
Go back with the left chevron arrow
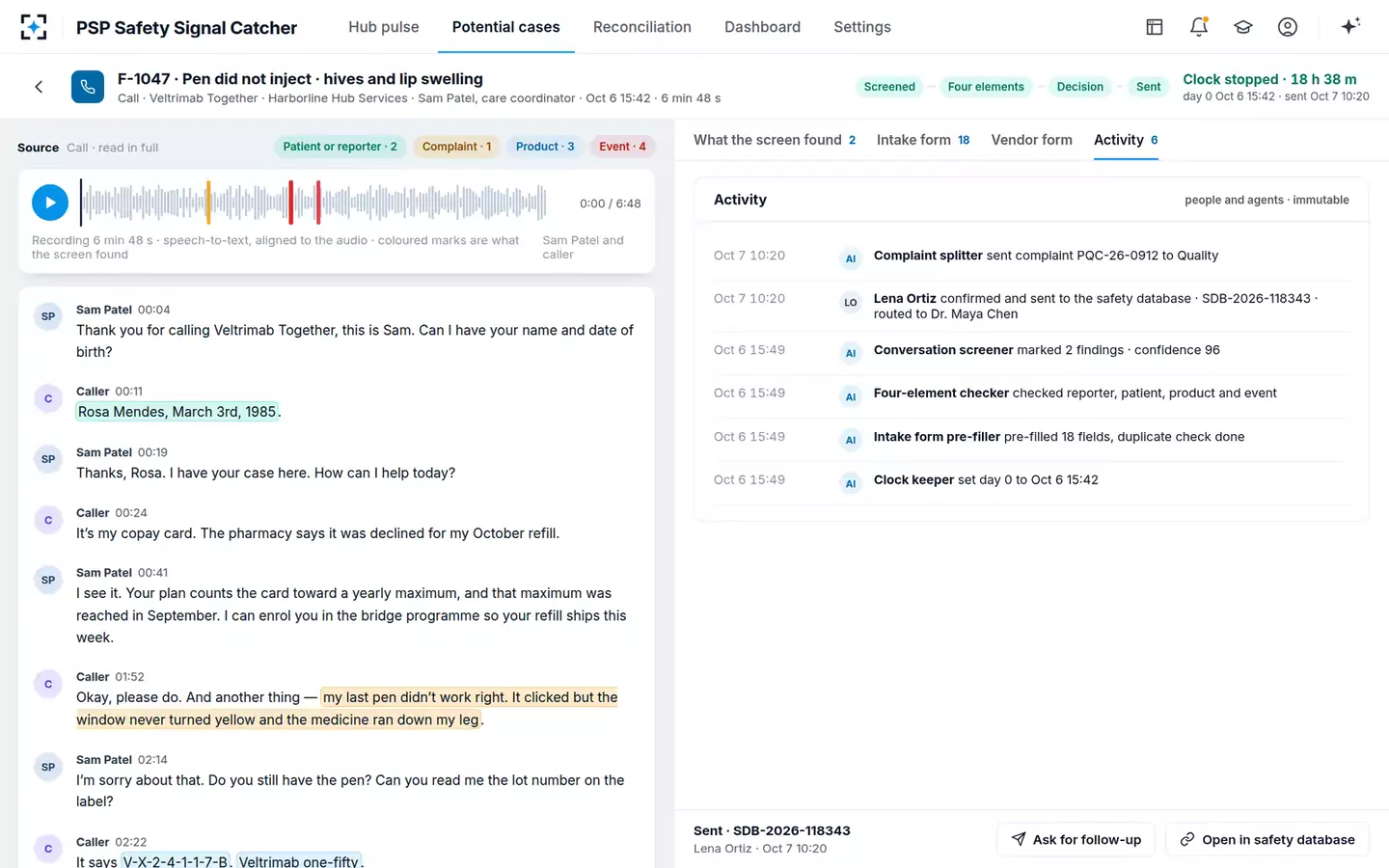click(39, 87)
